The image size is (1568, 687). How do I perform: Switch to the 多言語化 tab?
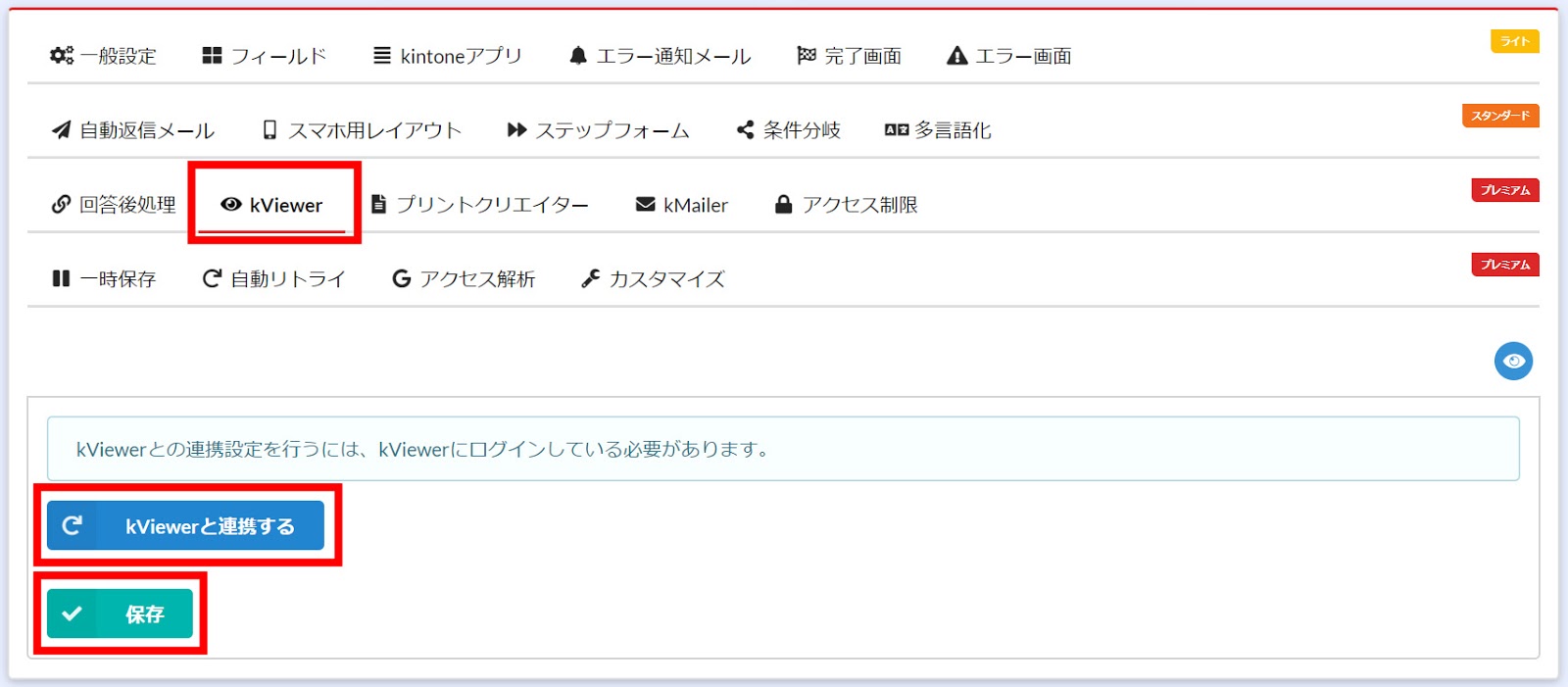(938, 130)
